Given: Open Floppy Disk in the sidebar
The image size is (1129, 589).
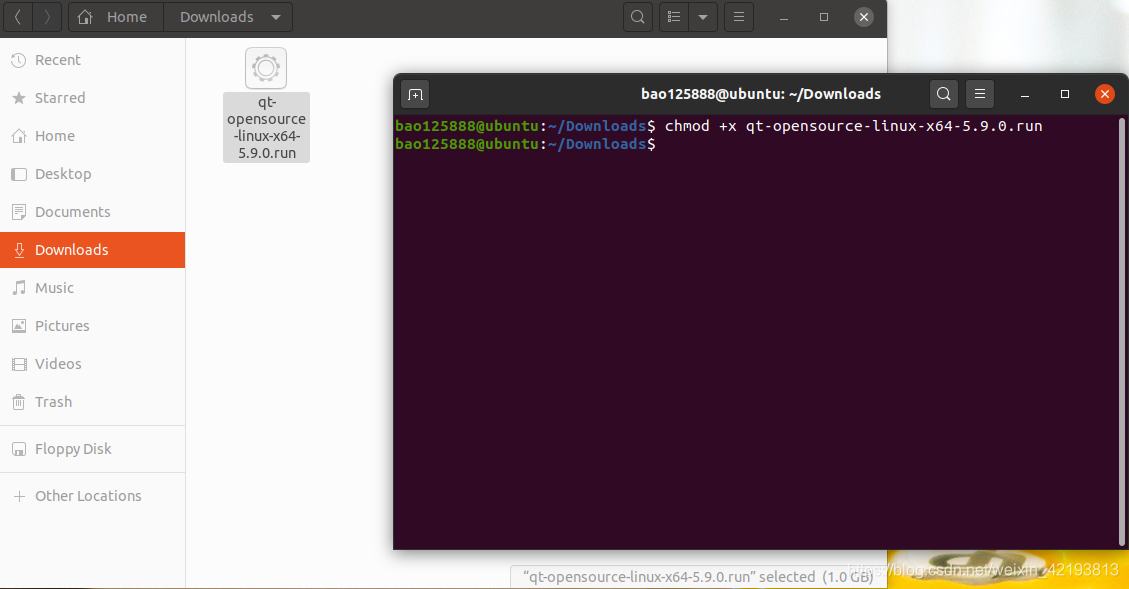Looking at the screenshot, I should click(x=92, y=449).
